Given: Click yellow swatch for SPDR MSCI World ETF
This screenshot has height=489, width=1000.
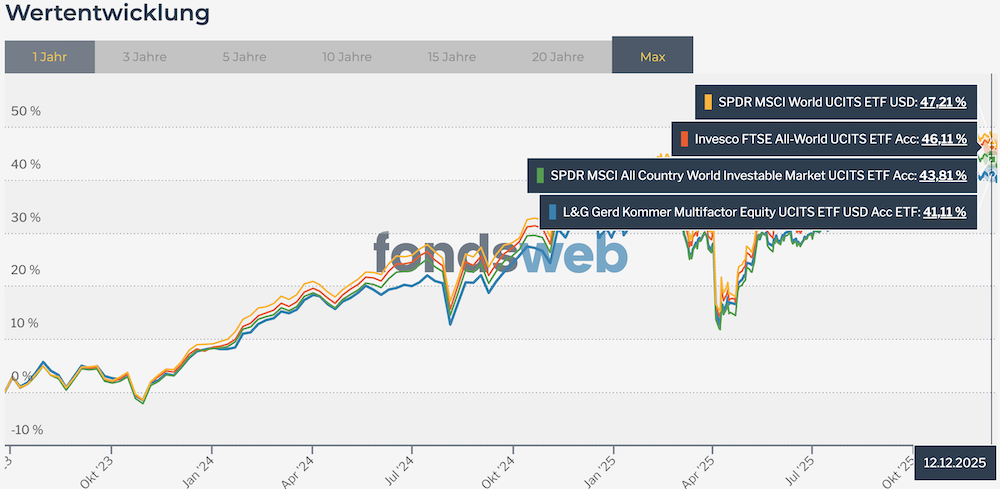Looking at the screenshot, I should (x=708, y=102).
